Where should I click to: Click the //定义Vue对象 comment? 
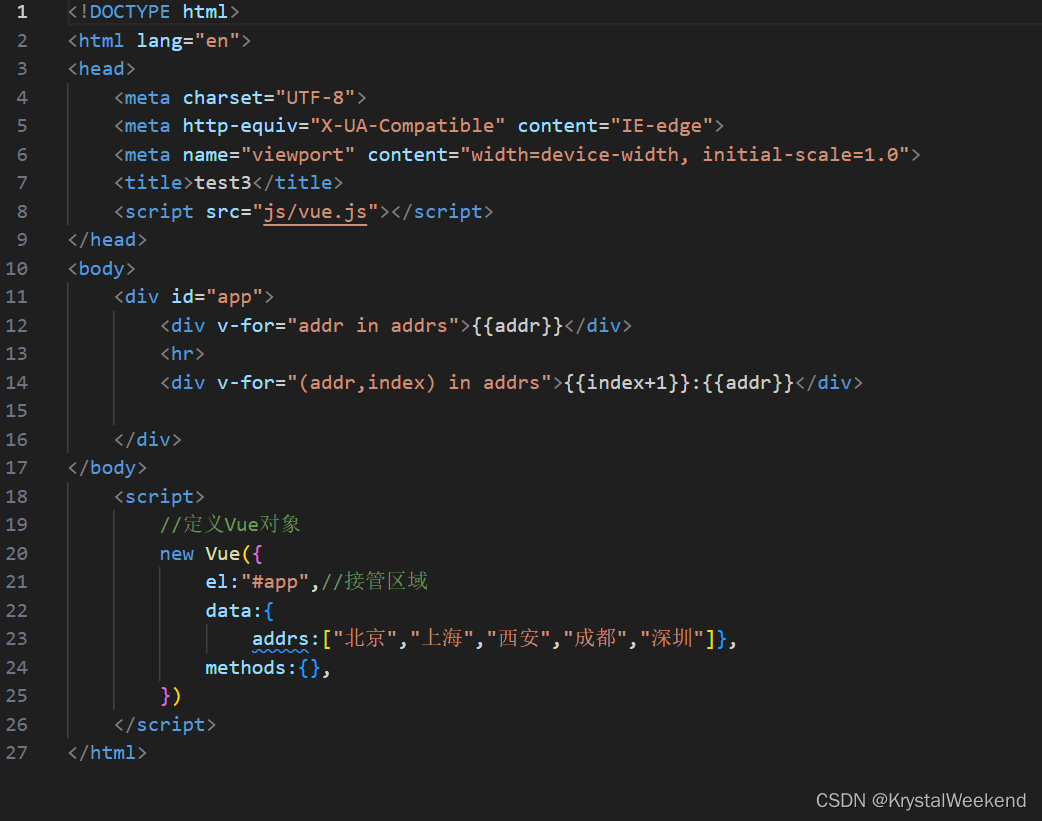[x=230, y=525]
